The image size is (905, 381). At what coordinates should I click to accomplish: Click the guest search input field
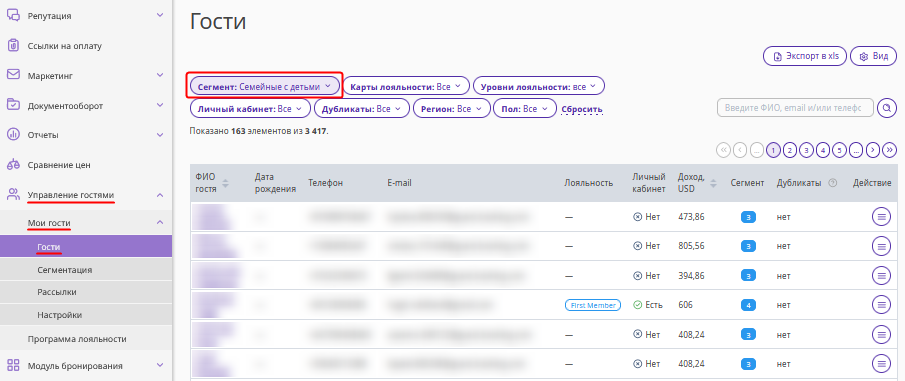coord(795,108)
